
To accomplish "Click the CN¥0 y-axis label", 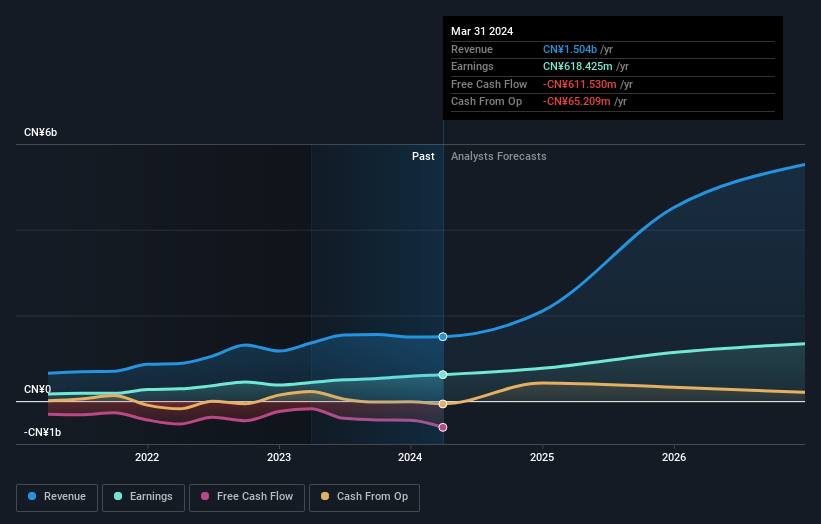I will tap(38, 389).
